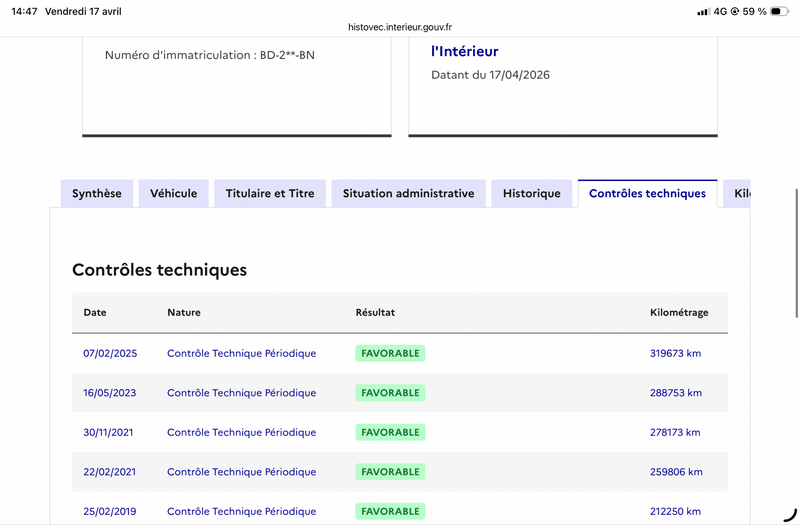Tap the cellular signal strength icon

click(x=704, y=11)
